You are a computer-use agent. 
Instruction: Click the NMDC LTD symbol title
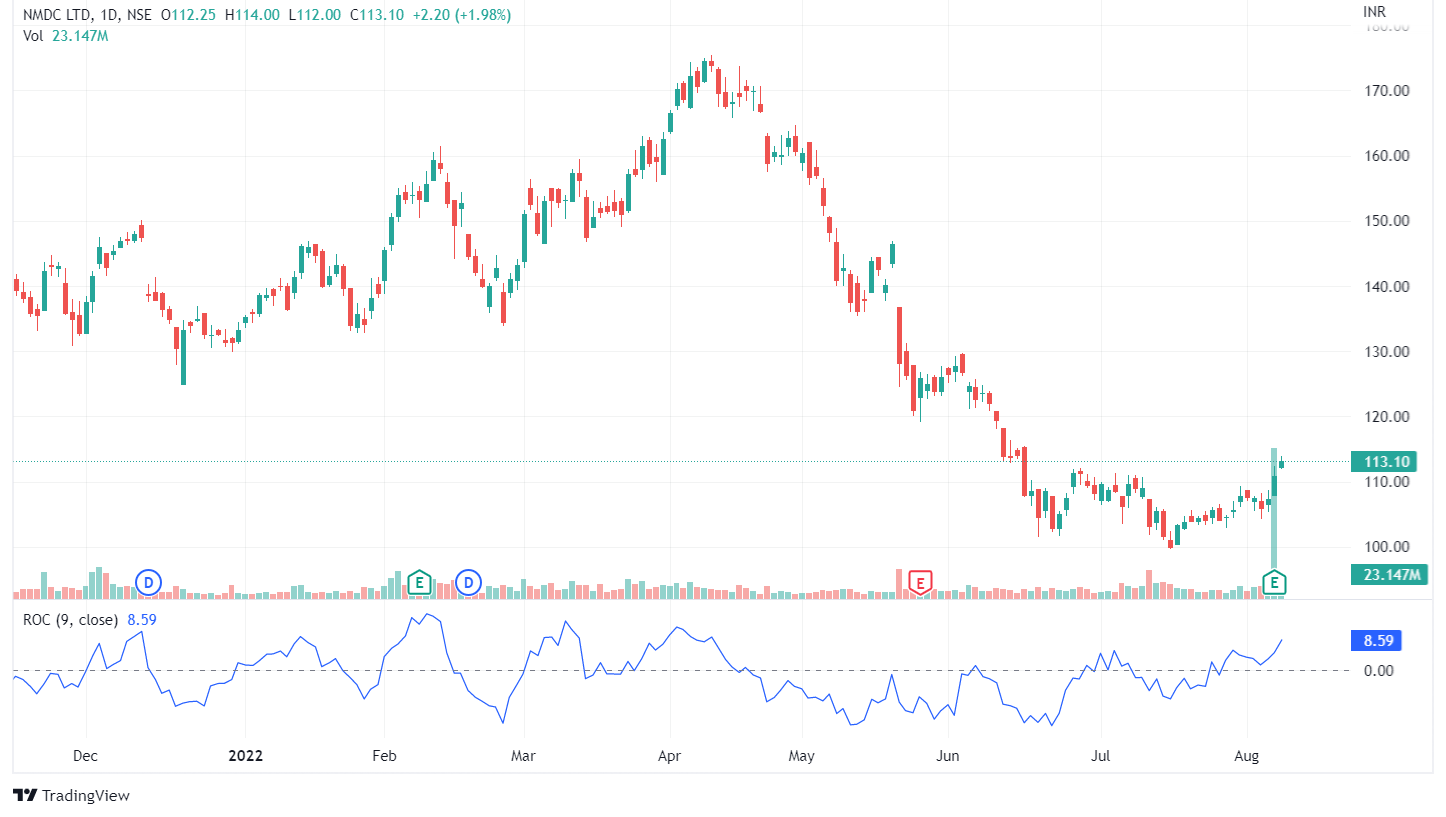coord(58,15)
